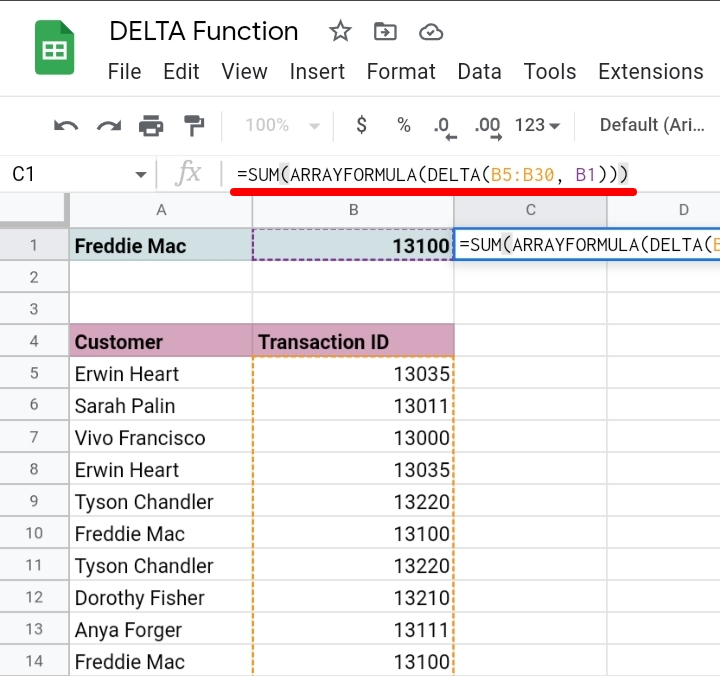Click the Print icon
720x676 pixels.
151,125
